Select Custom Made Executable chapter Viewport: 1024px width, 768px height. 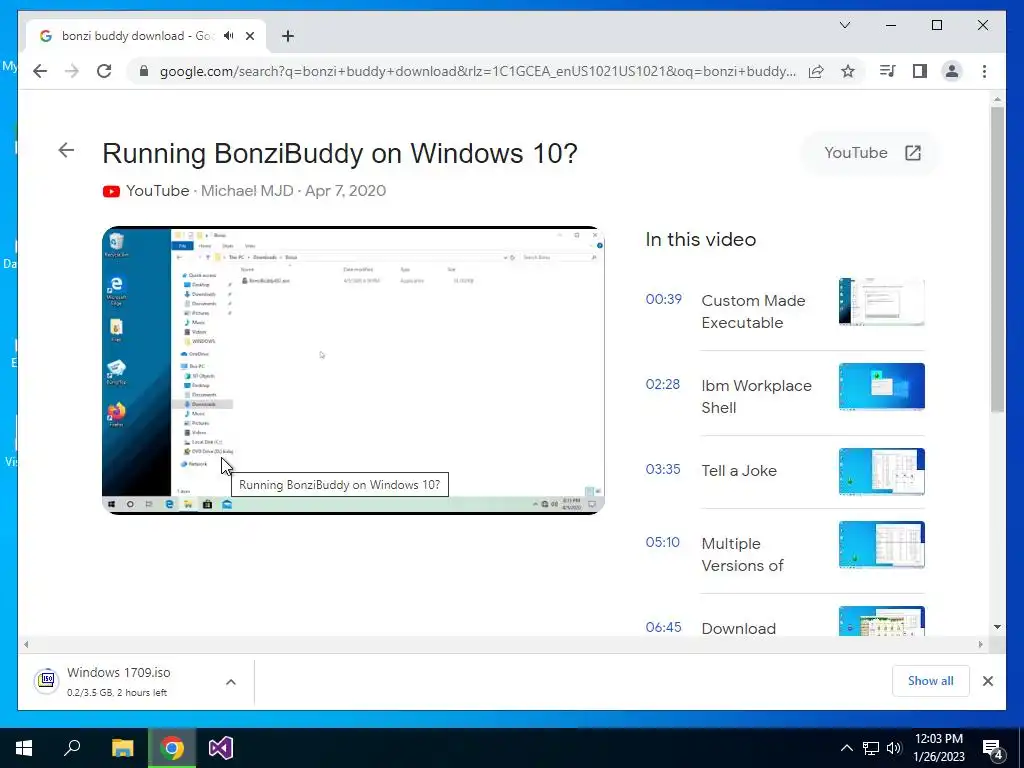click(x=753, y=312)
